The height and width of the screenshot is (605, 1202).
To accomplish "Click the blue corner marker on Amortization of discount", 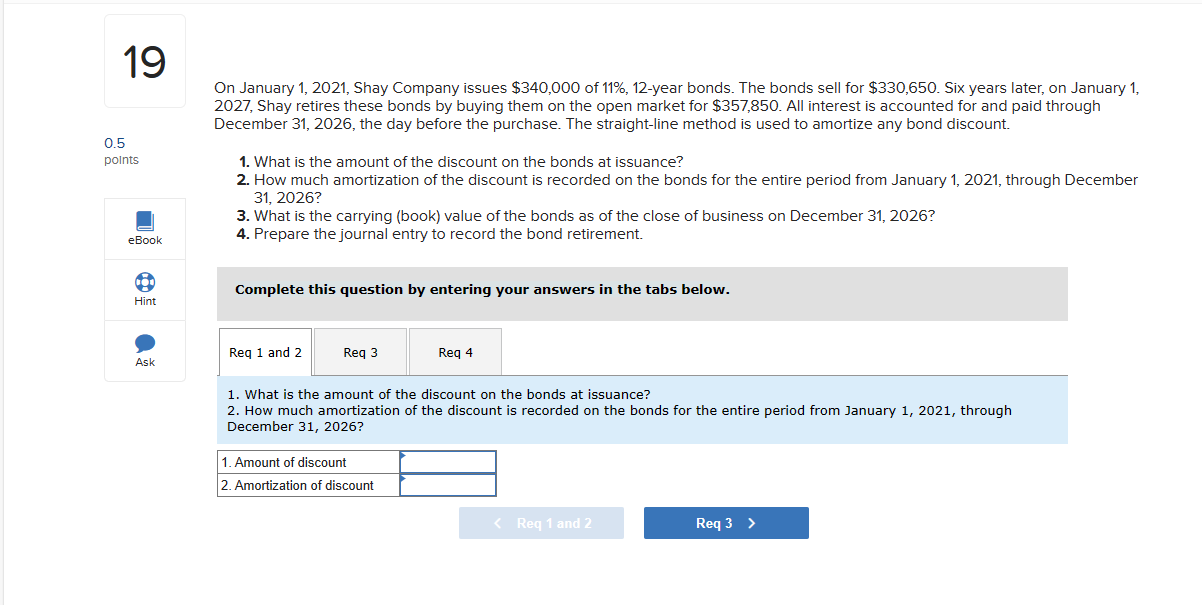I will pos(403,479).
